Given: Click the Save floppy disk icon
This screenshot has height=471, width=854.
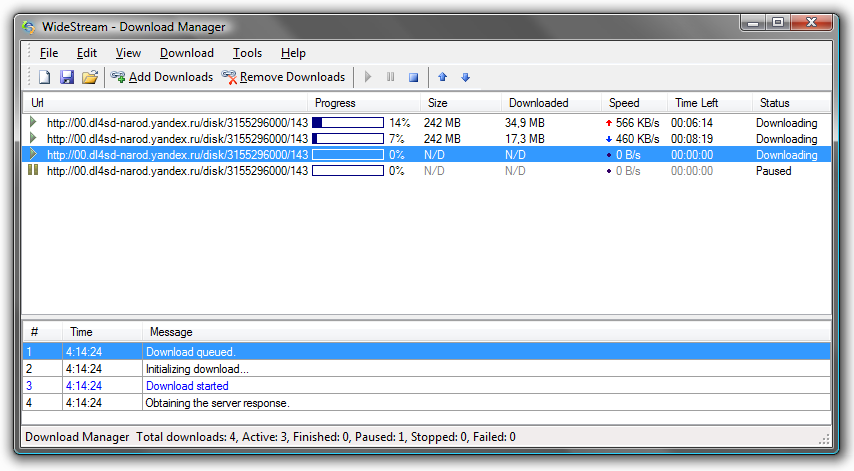Looking at the screenshot, I should 67,77.
